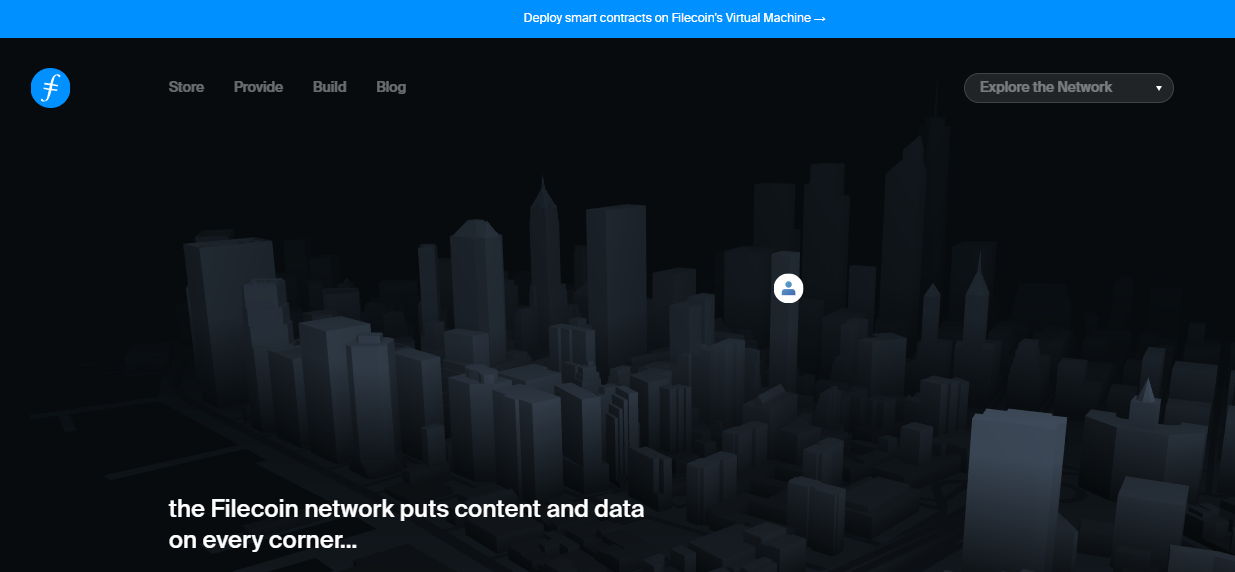Open the Store menu item
This screenshot has width=1235, height=572.
point(186,87)
